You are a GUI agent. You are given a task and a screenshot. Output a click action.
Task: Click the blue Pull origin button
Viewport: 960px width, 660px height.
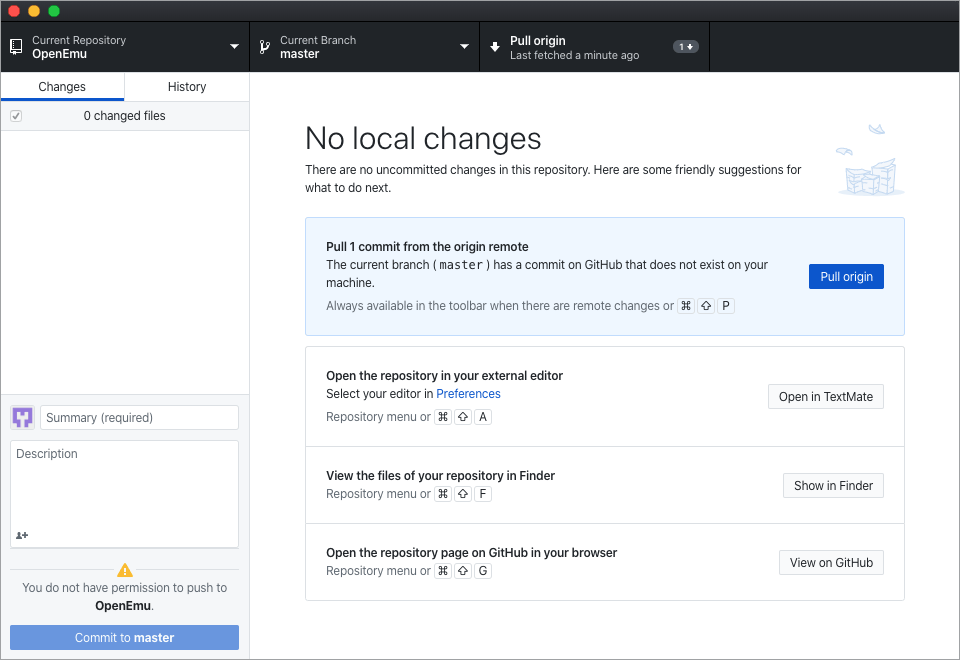846,277
